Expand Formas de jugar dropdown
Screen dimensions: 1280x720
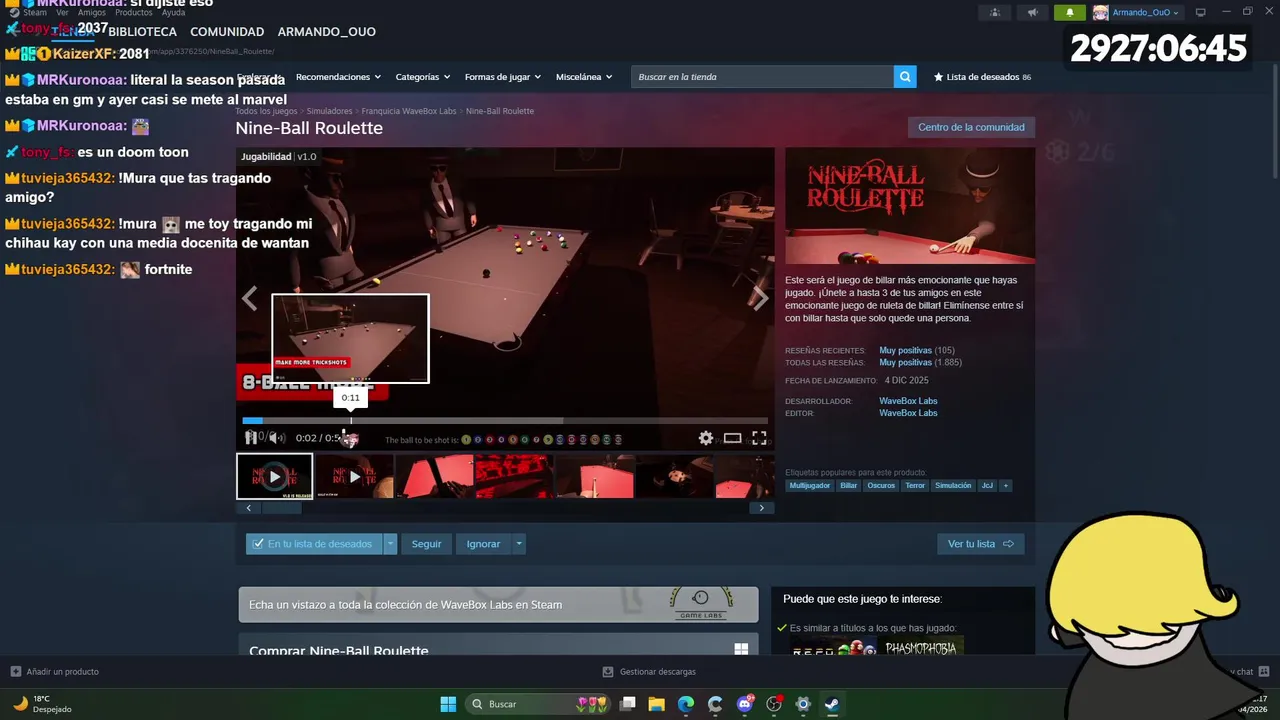pyautogui.click(x=502, y=77)
